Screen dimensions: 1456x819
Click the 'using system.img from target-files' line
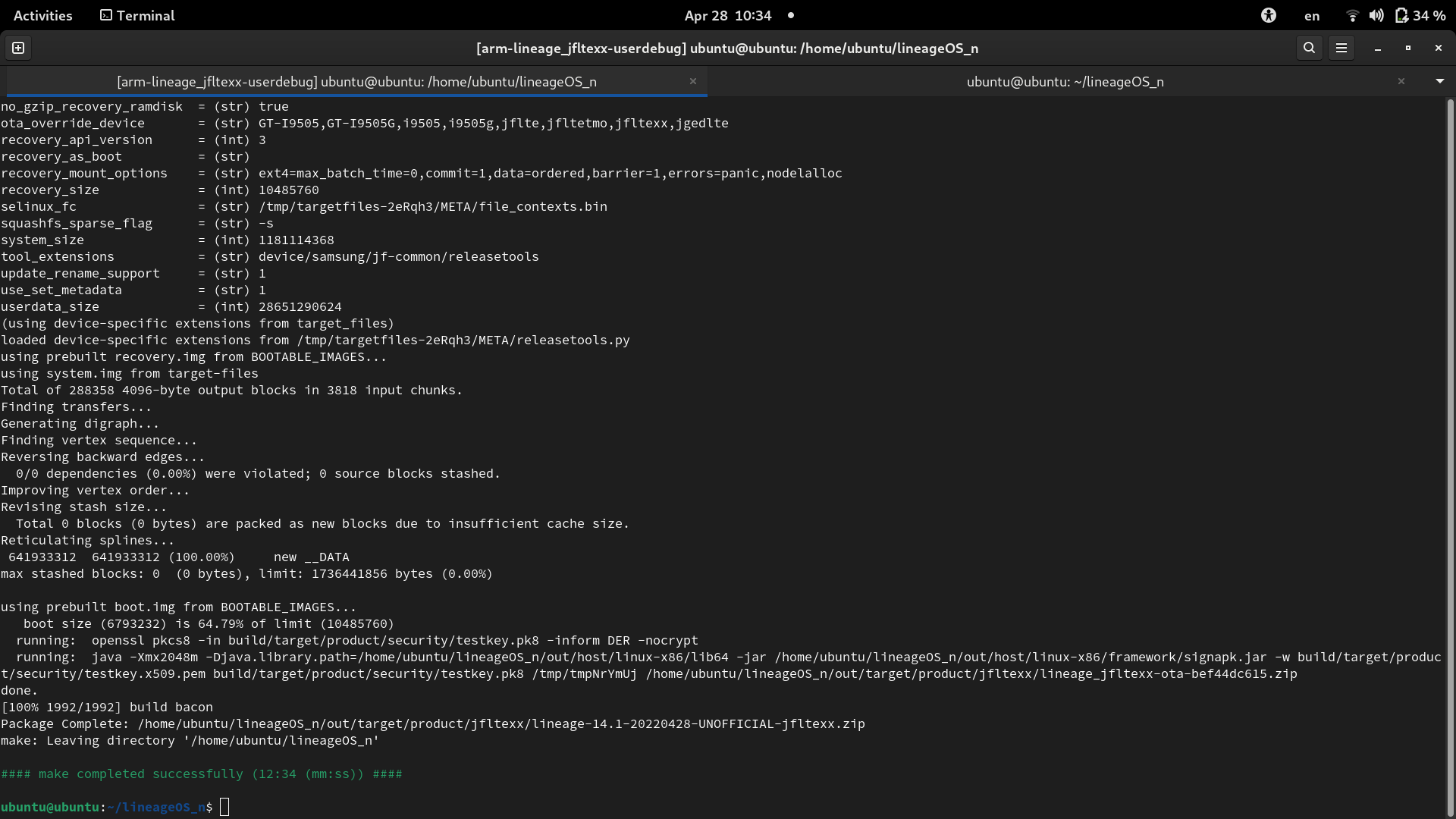(130, 373)
